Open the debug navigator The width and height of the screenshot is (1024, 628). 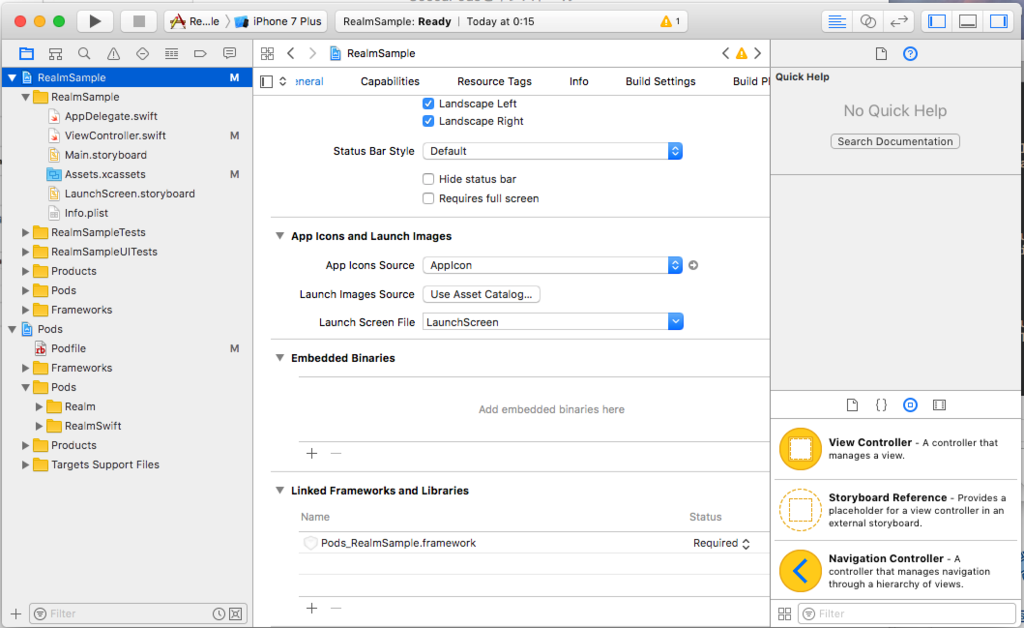[x=171, y=54]
